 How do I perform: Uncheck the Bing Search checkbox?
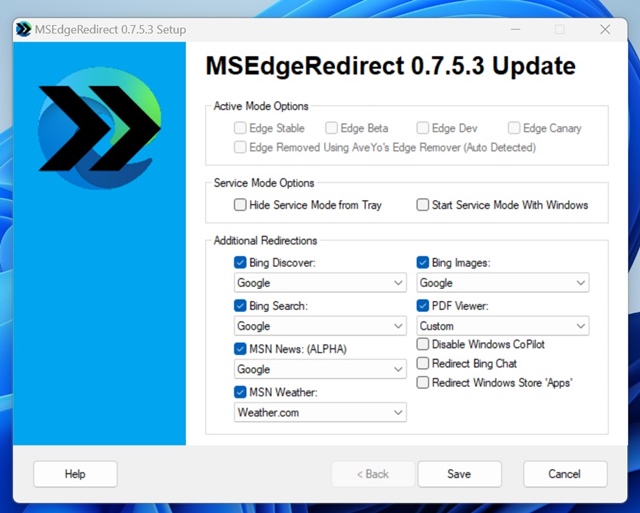click(x=240, y=306)
